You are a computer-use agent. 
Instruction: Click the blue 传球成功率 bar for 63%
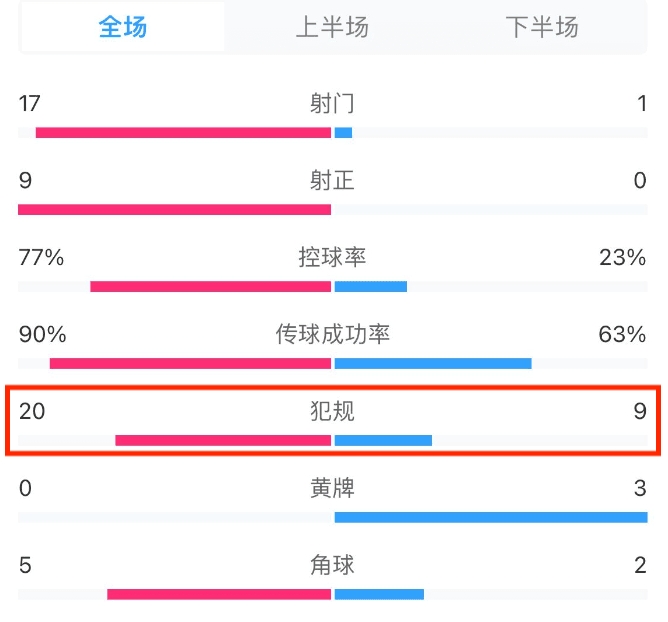pyautogui.click(x=433, y=363)
